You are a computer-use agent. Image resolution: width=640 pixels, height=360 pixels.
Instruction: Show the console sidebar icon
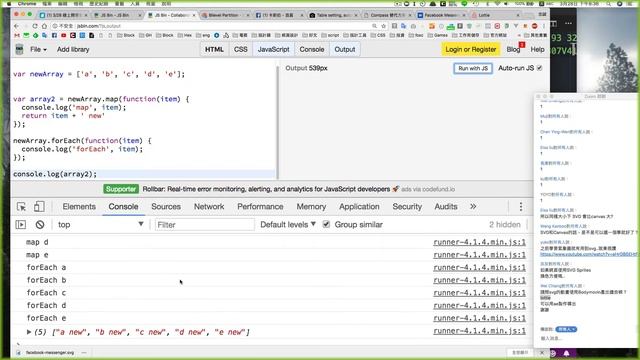click(20, 224)
